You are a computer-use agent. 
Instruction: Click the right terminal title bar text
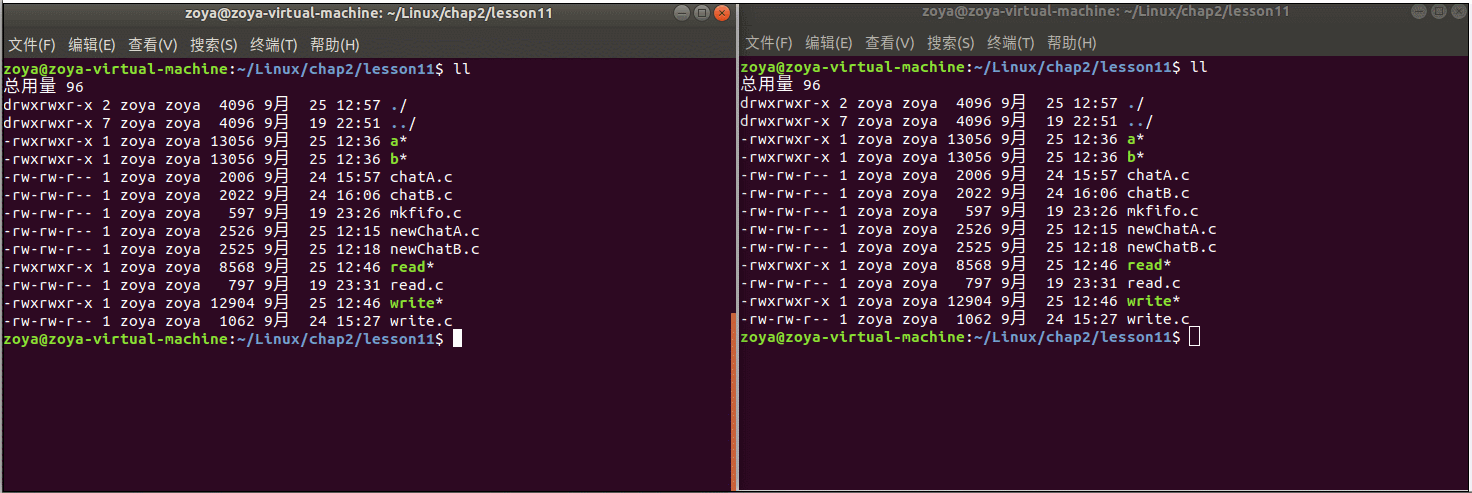1106,11
